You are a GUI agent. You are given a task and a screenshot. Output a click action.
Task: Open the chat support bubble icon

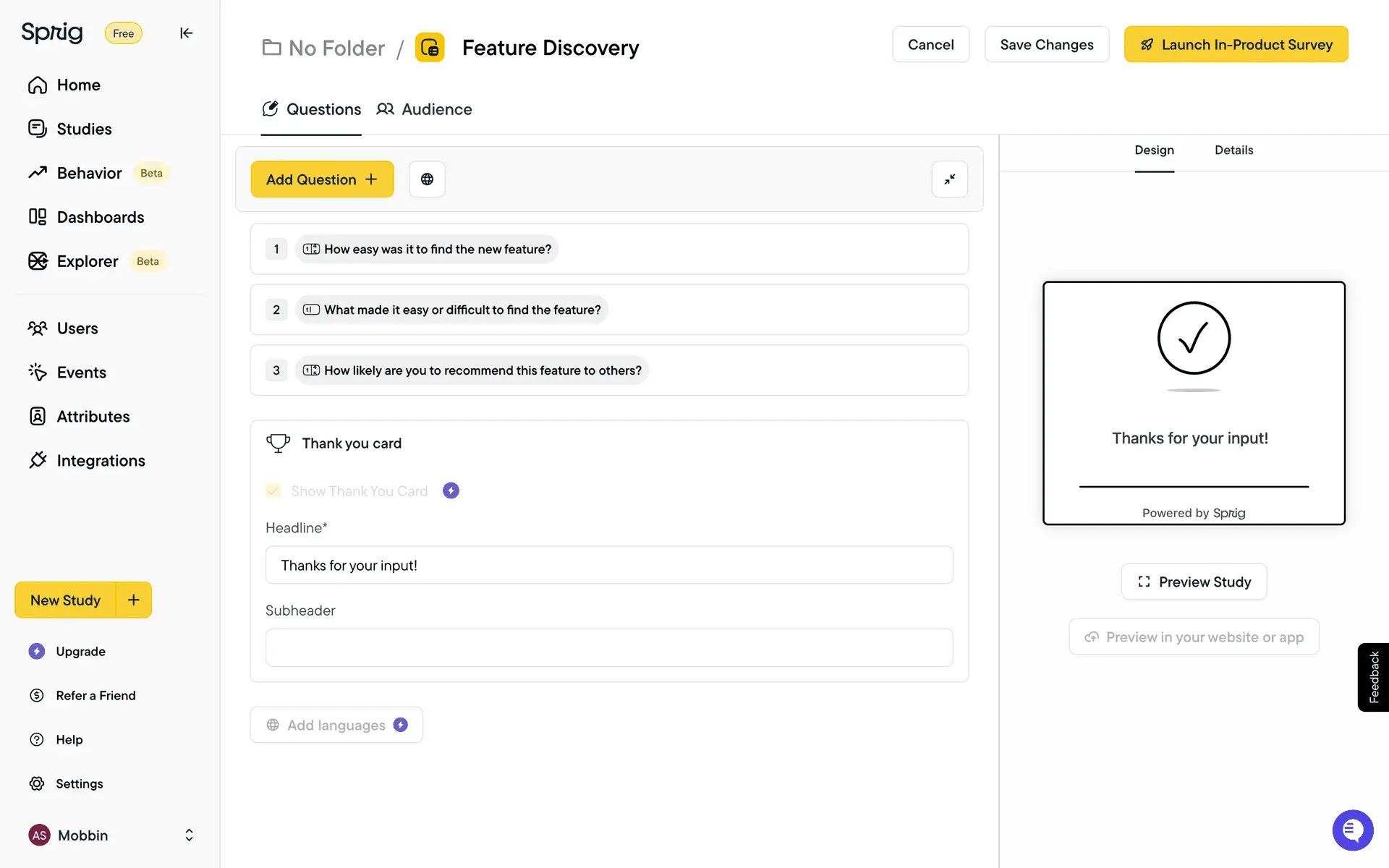(1352, 830)
